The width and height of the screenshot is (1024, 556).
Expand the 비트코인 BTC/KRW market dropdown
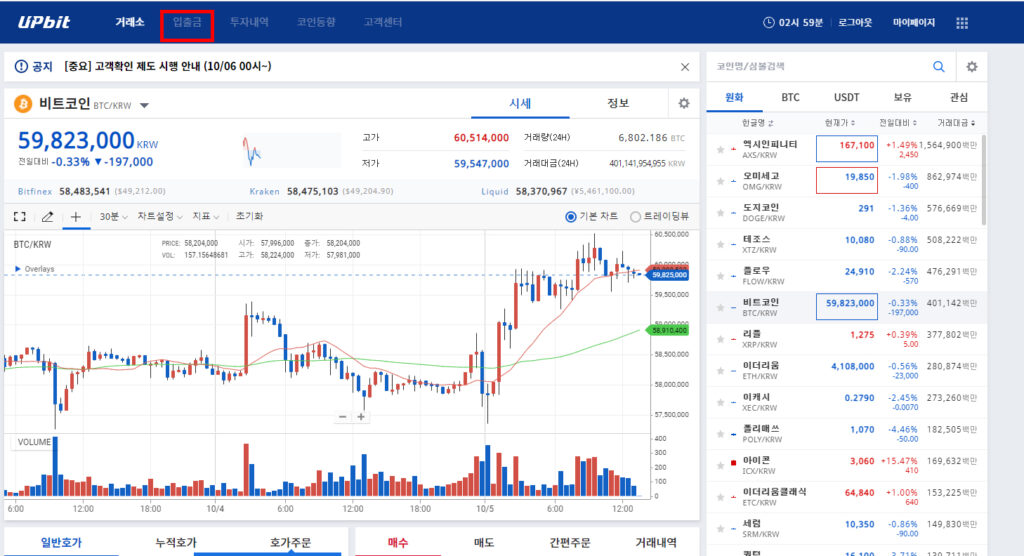click(144, 105)
